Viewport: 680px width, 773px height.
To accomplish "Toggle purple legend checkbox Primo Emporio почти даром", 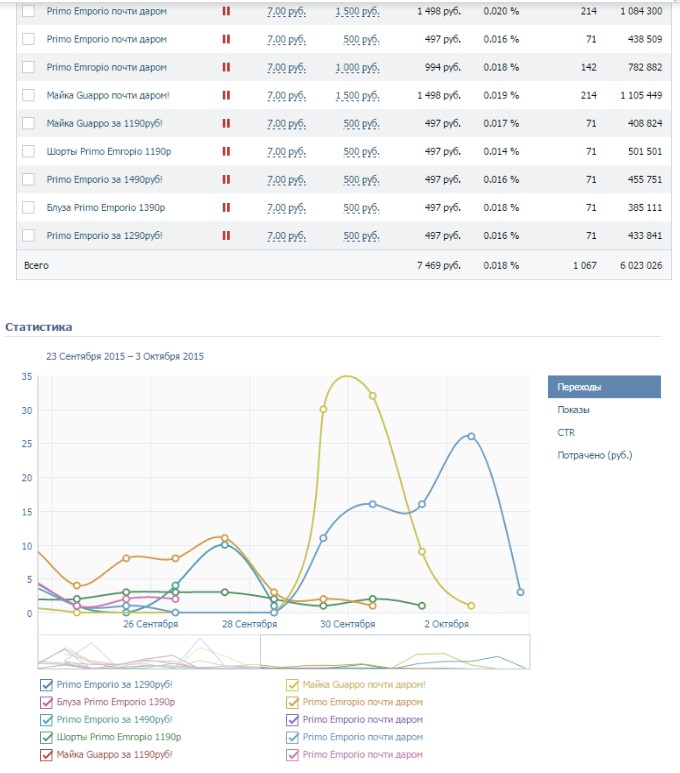I will point(292,720).
